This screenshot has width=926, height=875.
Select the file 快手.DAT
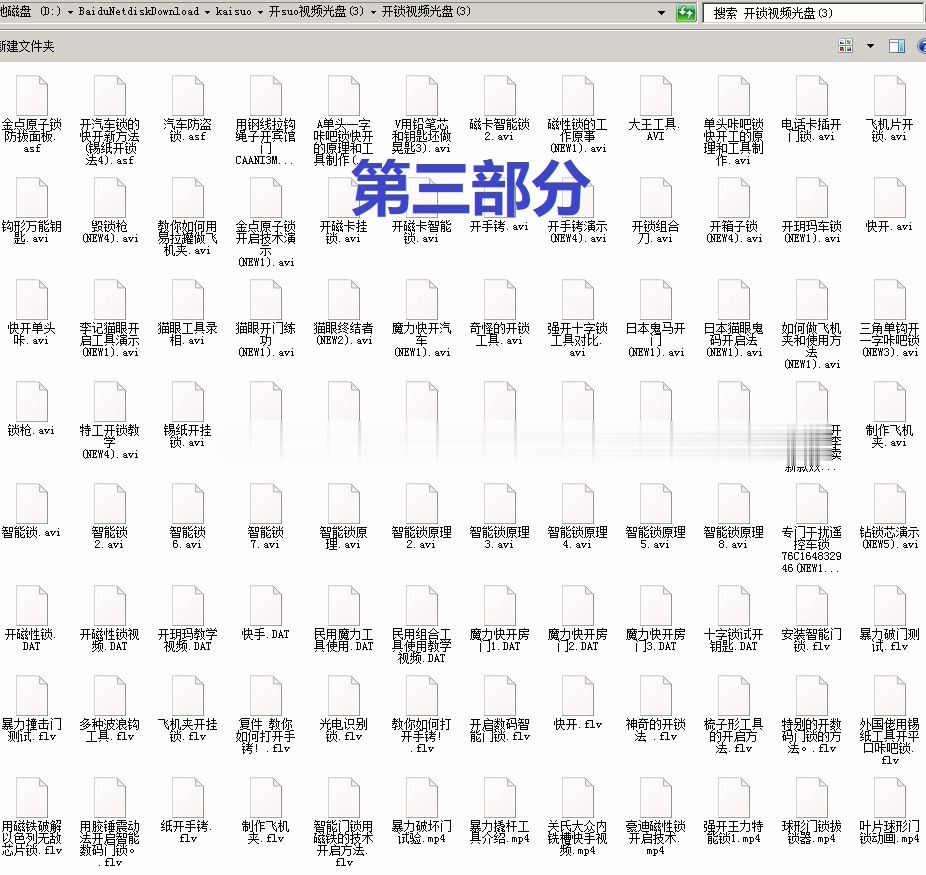pos(266,613)
